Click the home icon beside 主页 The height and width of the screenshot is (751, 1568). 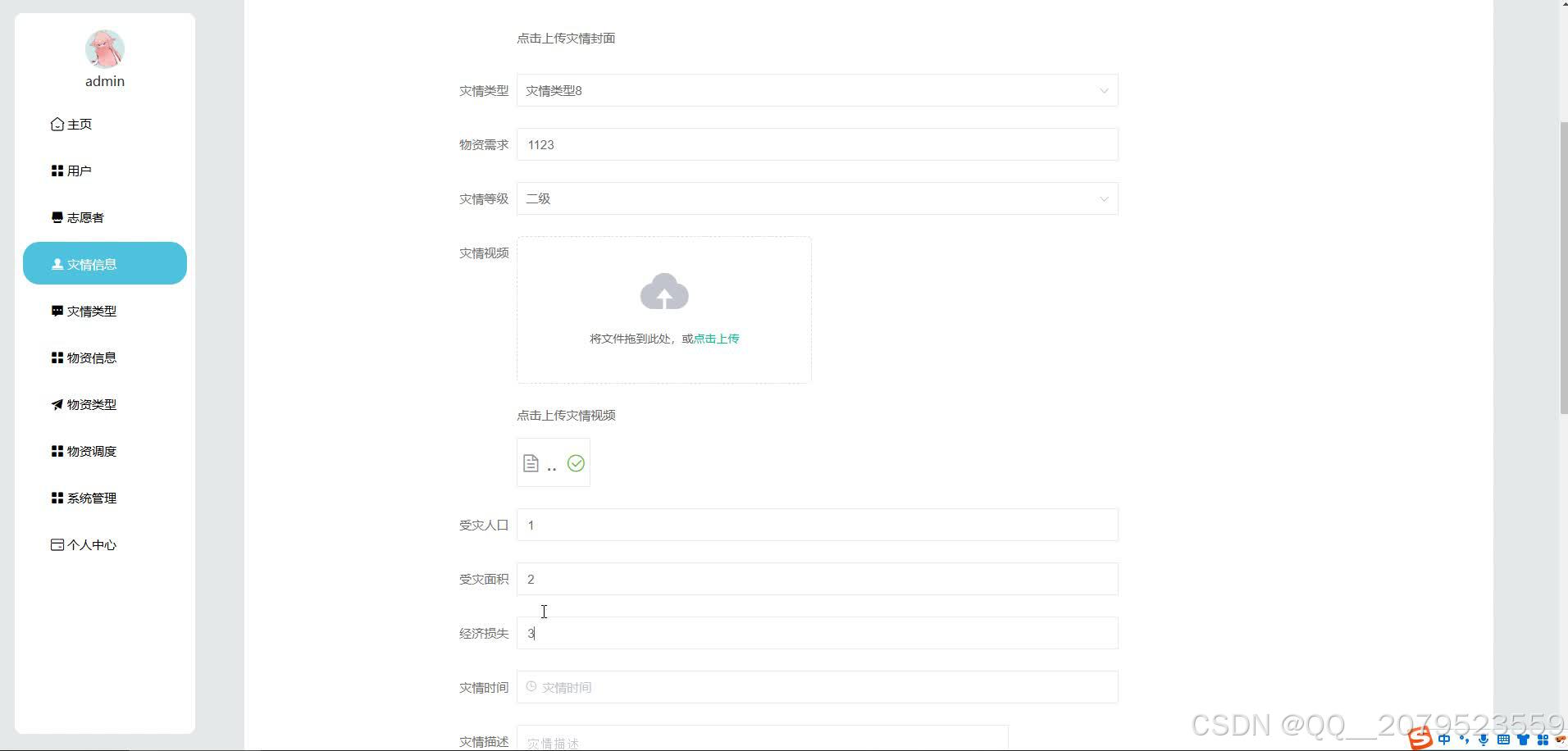coord(56,124)
